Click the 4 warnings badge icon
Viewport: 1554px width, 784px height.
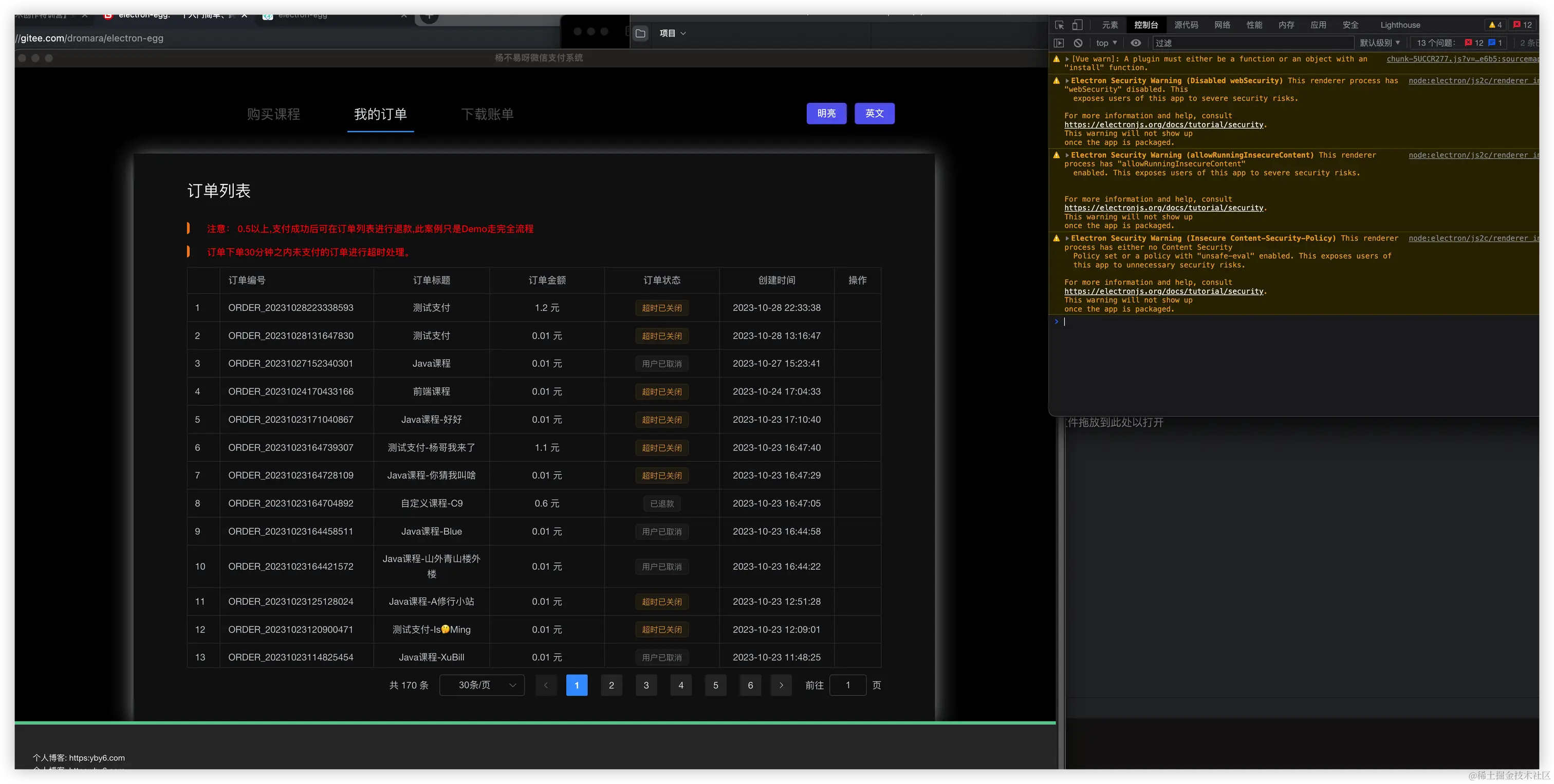(x=1495, y=25)
